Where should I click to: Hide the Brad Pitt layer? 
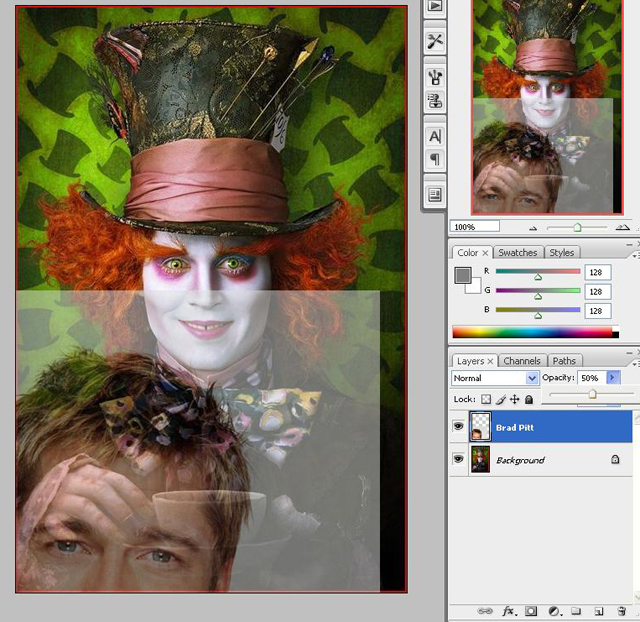click(x=458, y=427)
